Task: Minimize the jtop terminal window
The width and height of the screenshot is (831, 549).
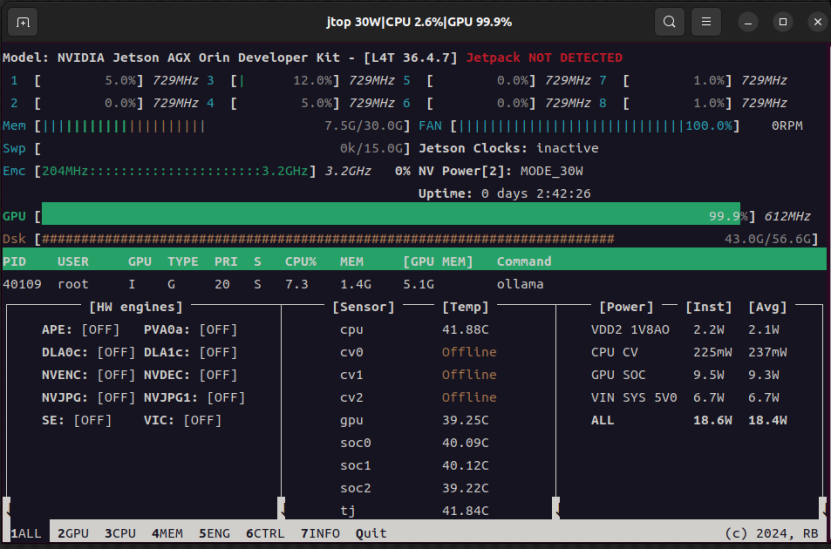Action: point(748,22)
